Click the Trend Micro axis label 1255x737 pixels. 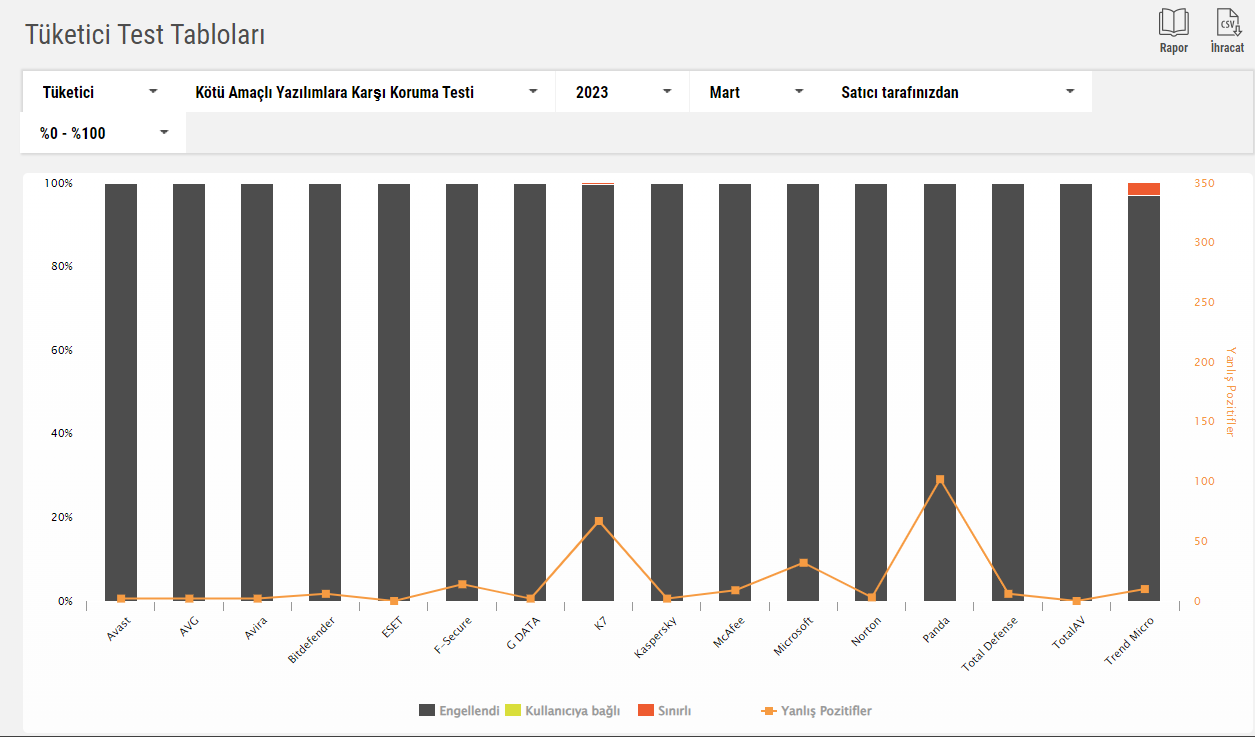[1129, 642]
